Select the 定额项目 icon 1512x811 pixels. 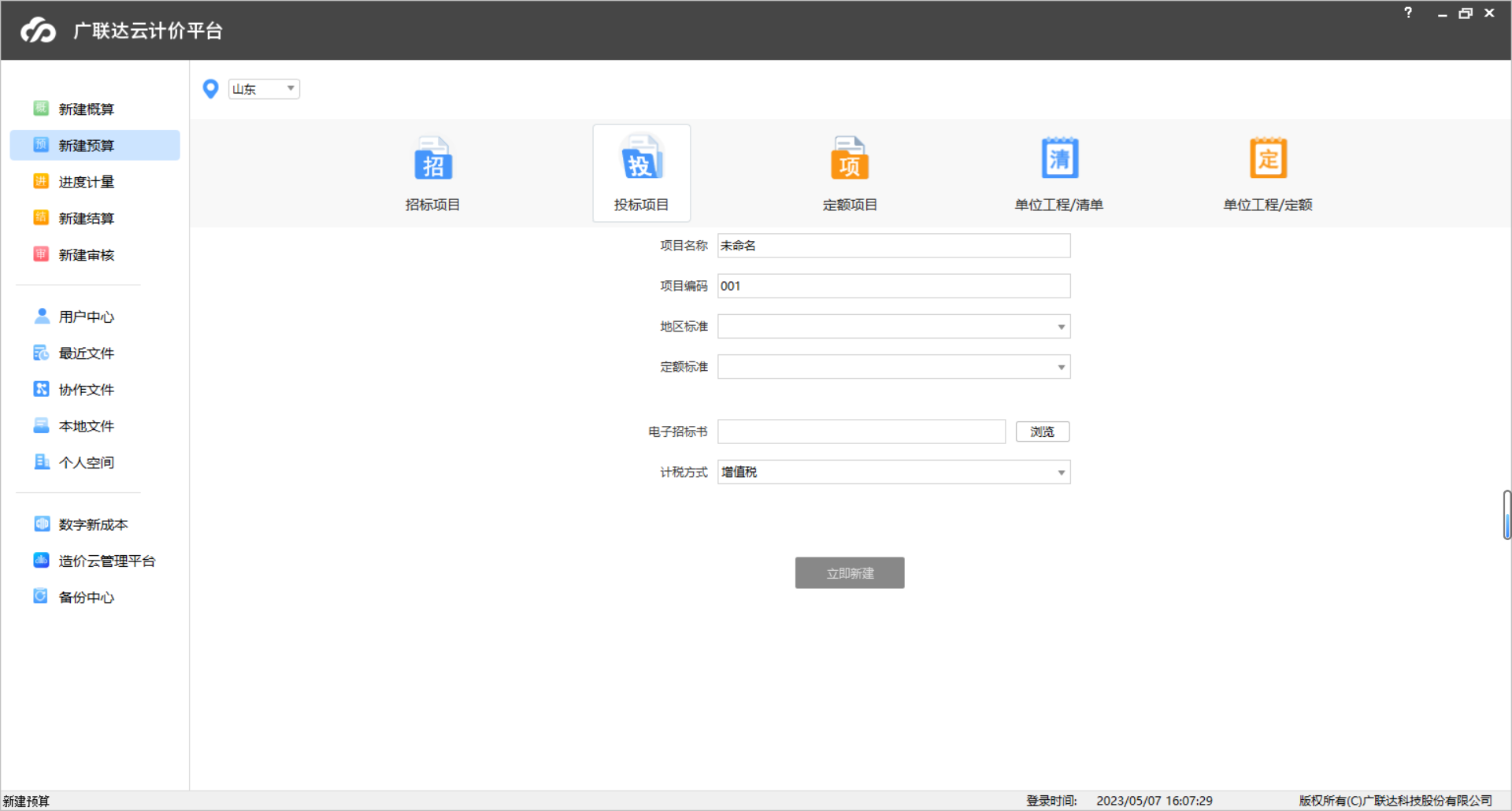(x=850, y=158)
